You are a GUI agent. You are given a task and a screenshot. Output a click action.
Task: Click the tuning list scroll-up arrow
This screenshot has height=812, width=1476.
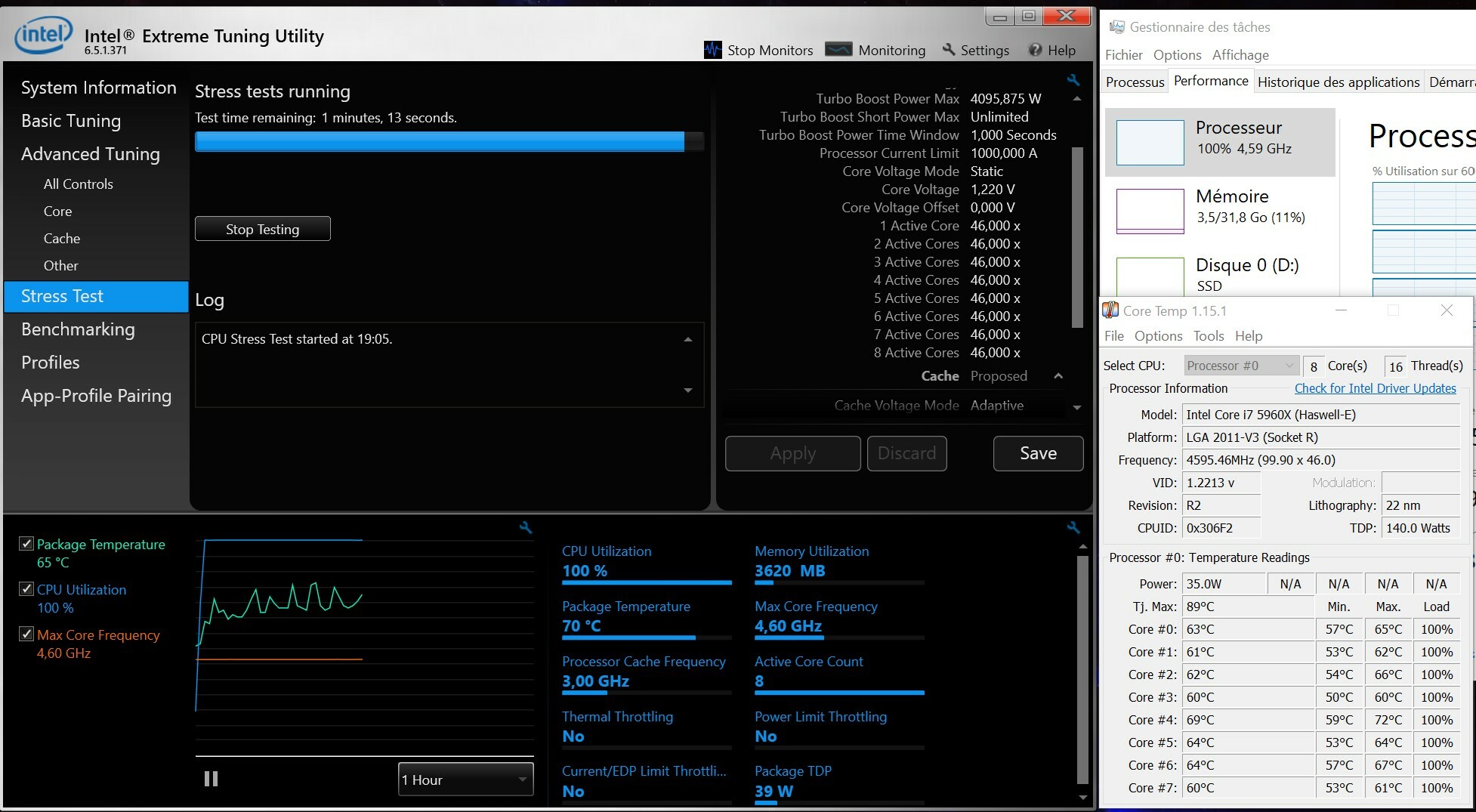(x=1077, y=99)
